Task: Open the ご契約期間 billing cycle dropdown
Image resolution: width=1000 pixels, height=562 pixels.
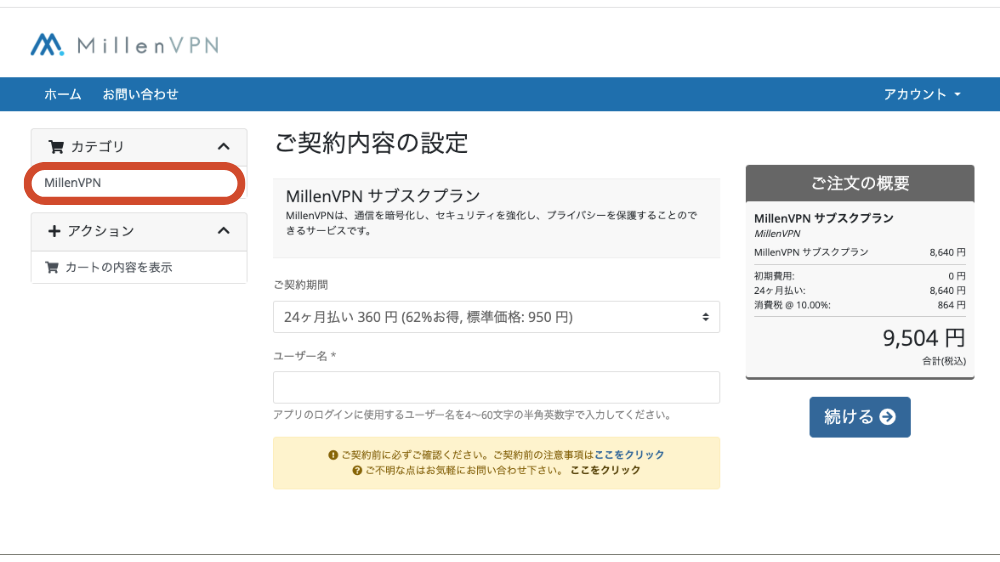Action: tap(496, 317)
